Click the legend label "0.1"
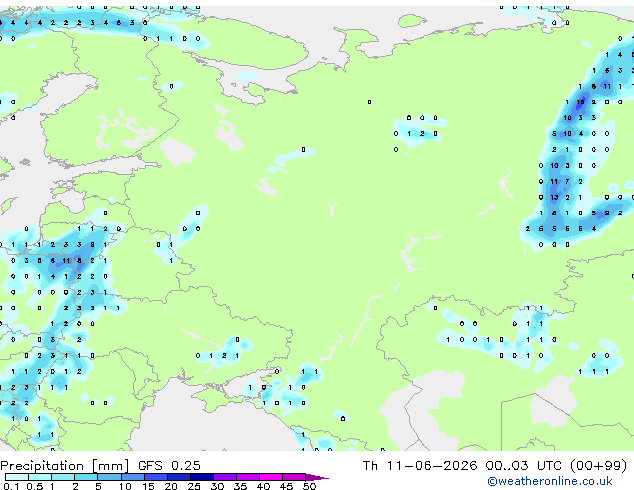Viewport: 634px width, 490px height. [11, 486]
